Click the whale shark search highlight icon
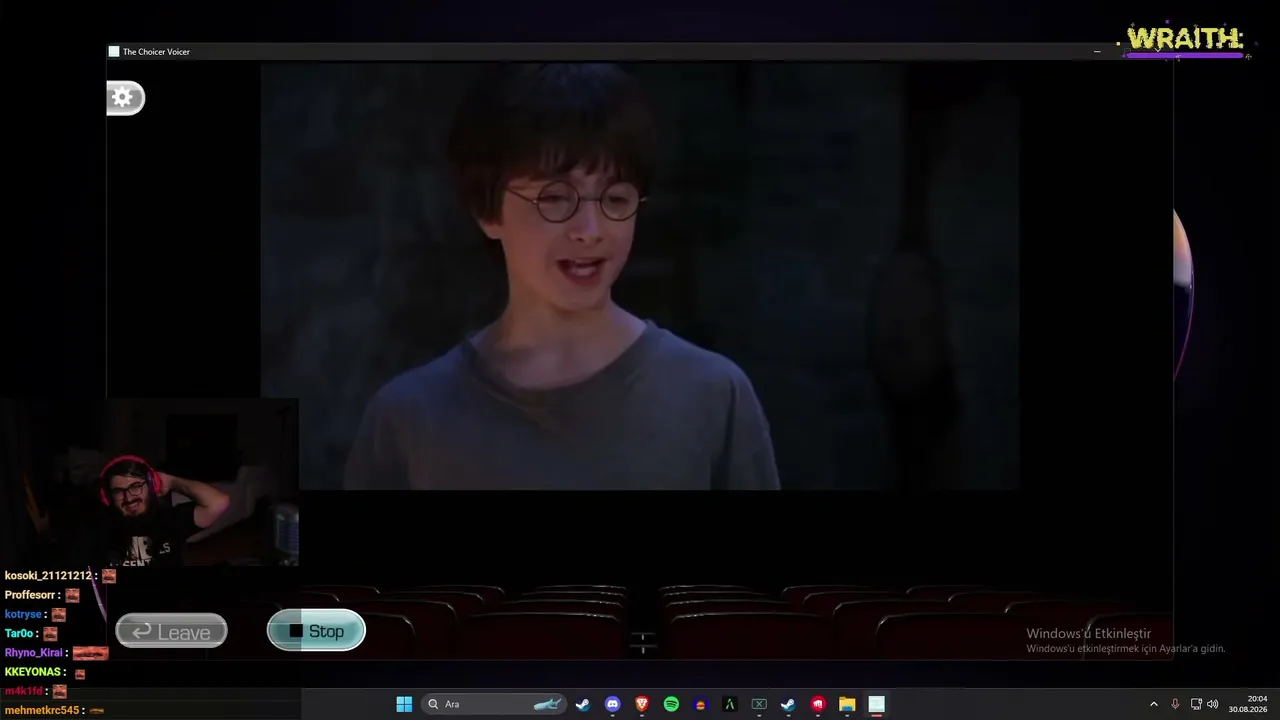 tap(547, 704)
